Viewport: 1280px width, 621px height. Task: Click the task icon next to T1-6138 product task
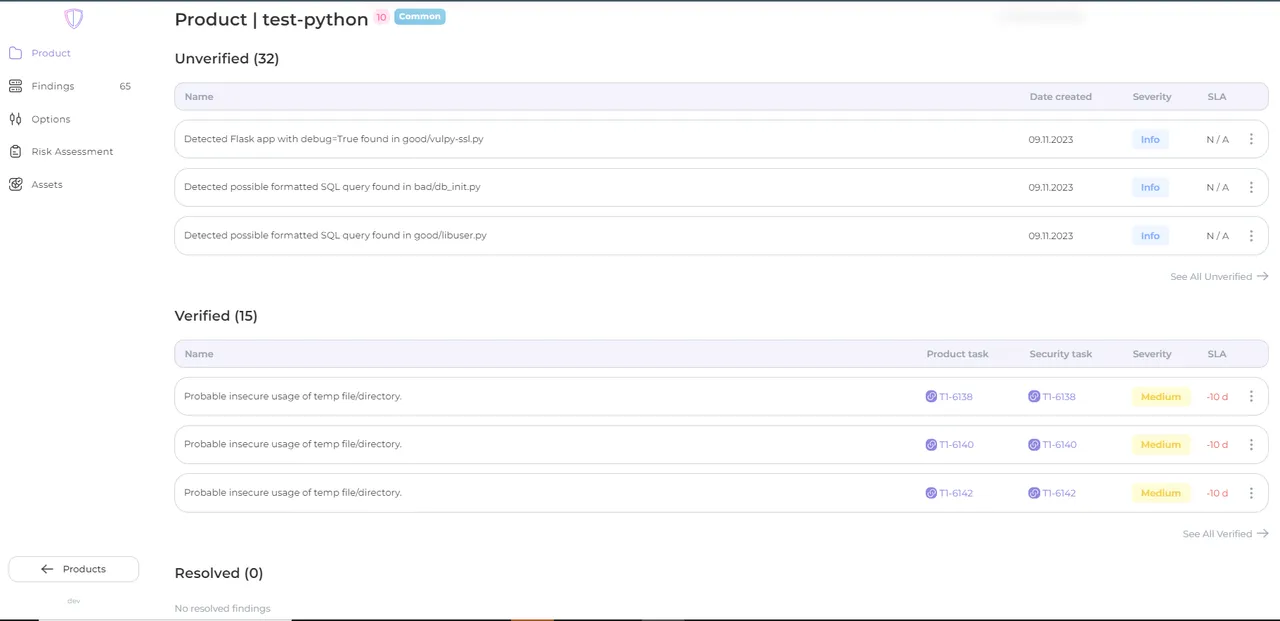(931, 396)
